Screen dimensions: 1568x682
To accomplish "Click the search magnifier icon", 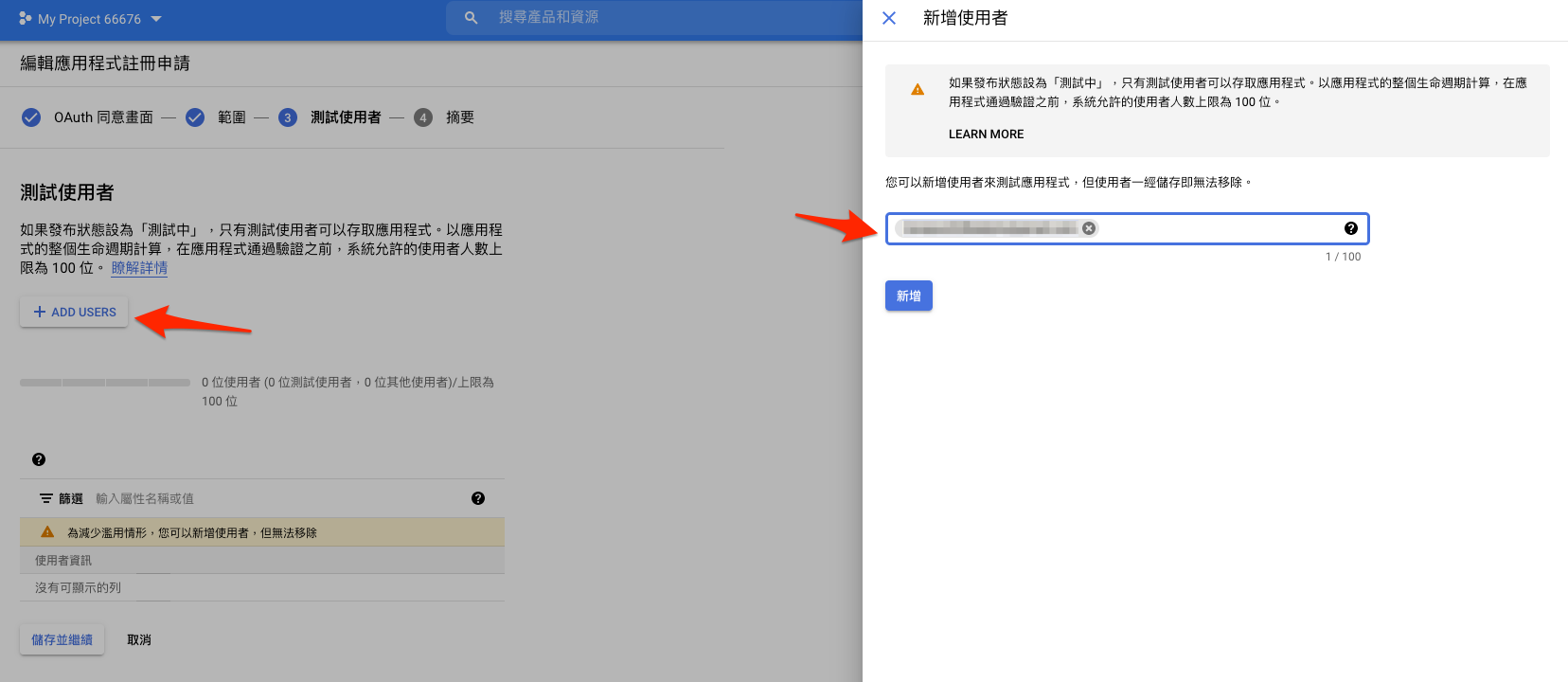I will click(x=471, y=18).
